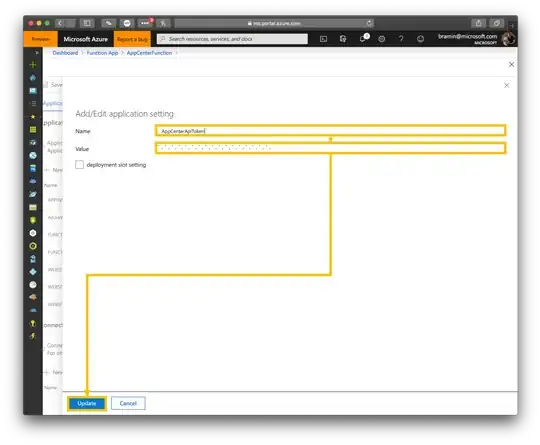540x445 pixels.
Task: Click the Cancel button
Action: point(128,403)
